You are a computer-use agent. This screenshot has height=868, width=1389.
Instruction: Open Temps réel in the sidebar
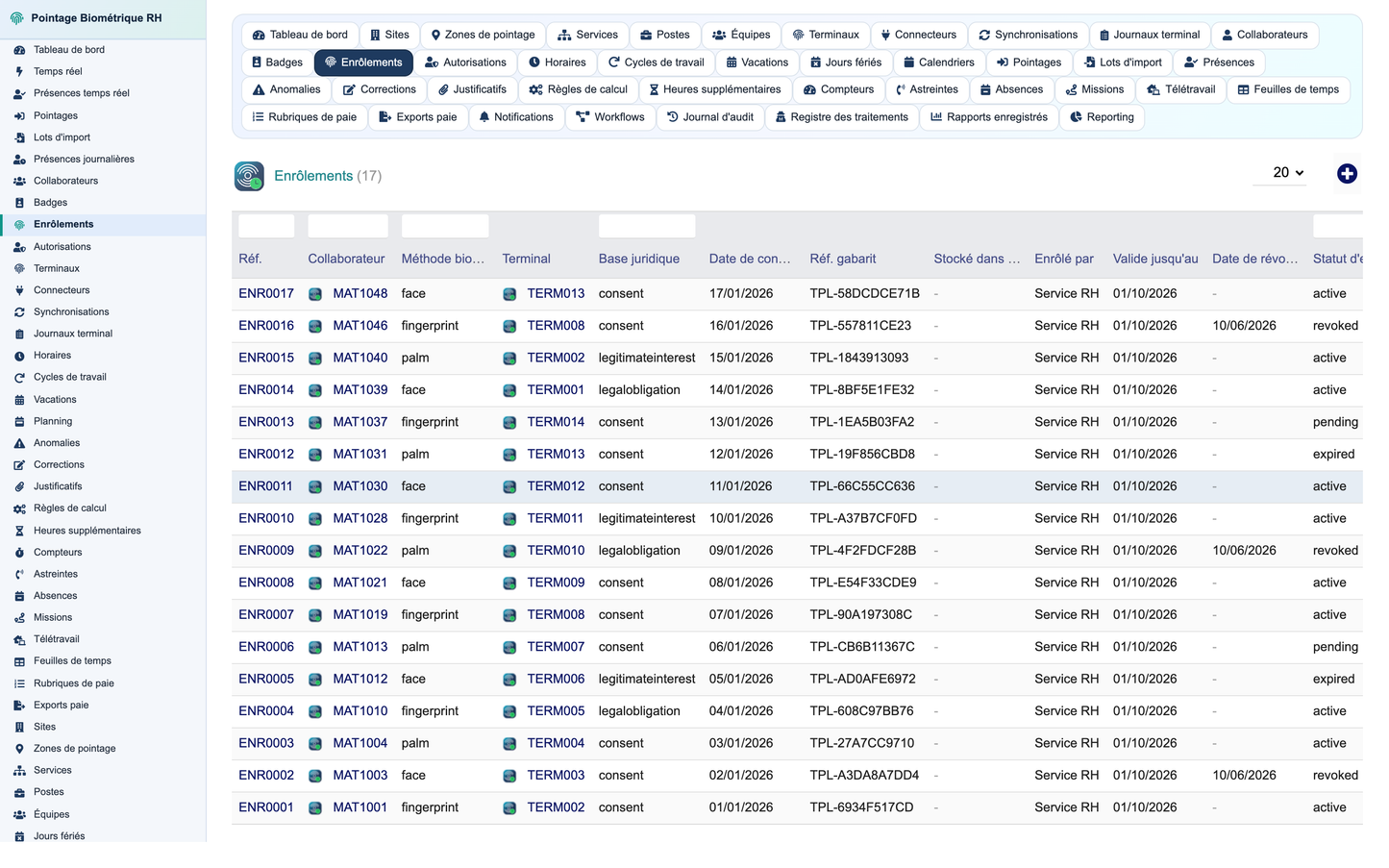tap(58, 71)
